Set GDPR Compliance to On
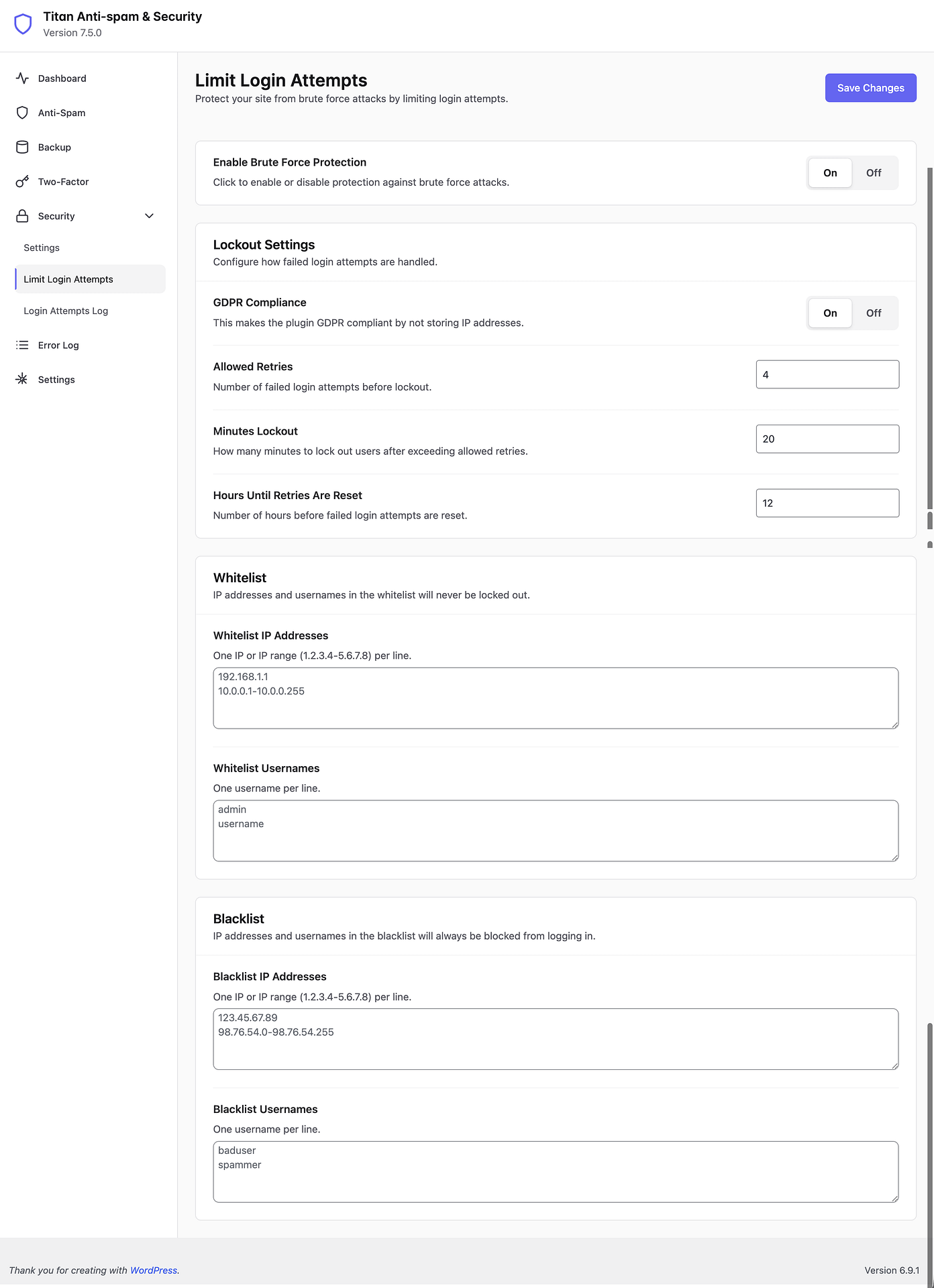This screenshot has width=934, height=1288. 830,313
